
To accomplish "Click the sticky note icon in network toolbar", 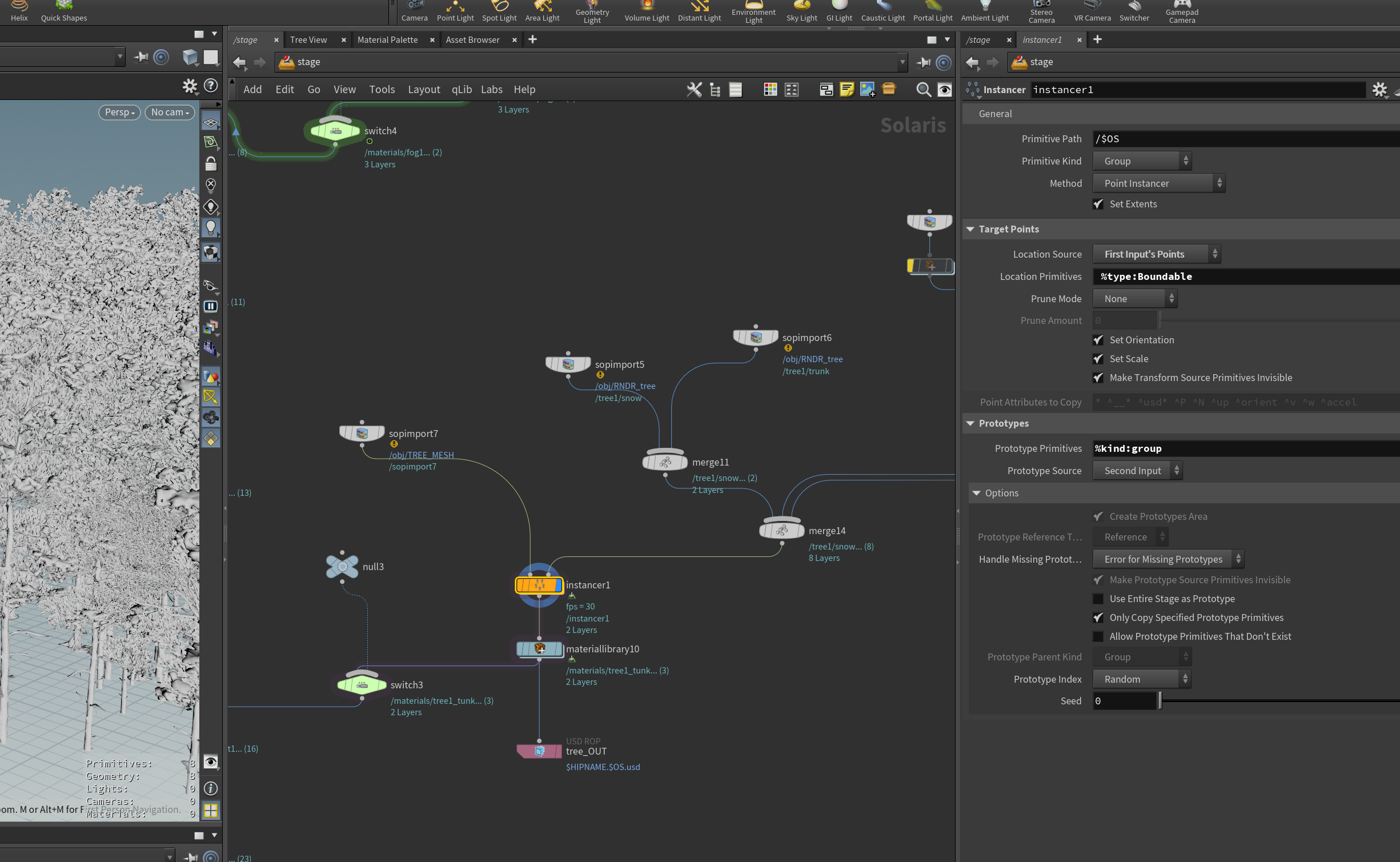I will (847, 90).
